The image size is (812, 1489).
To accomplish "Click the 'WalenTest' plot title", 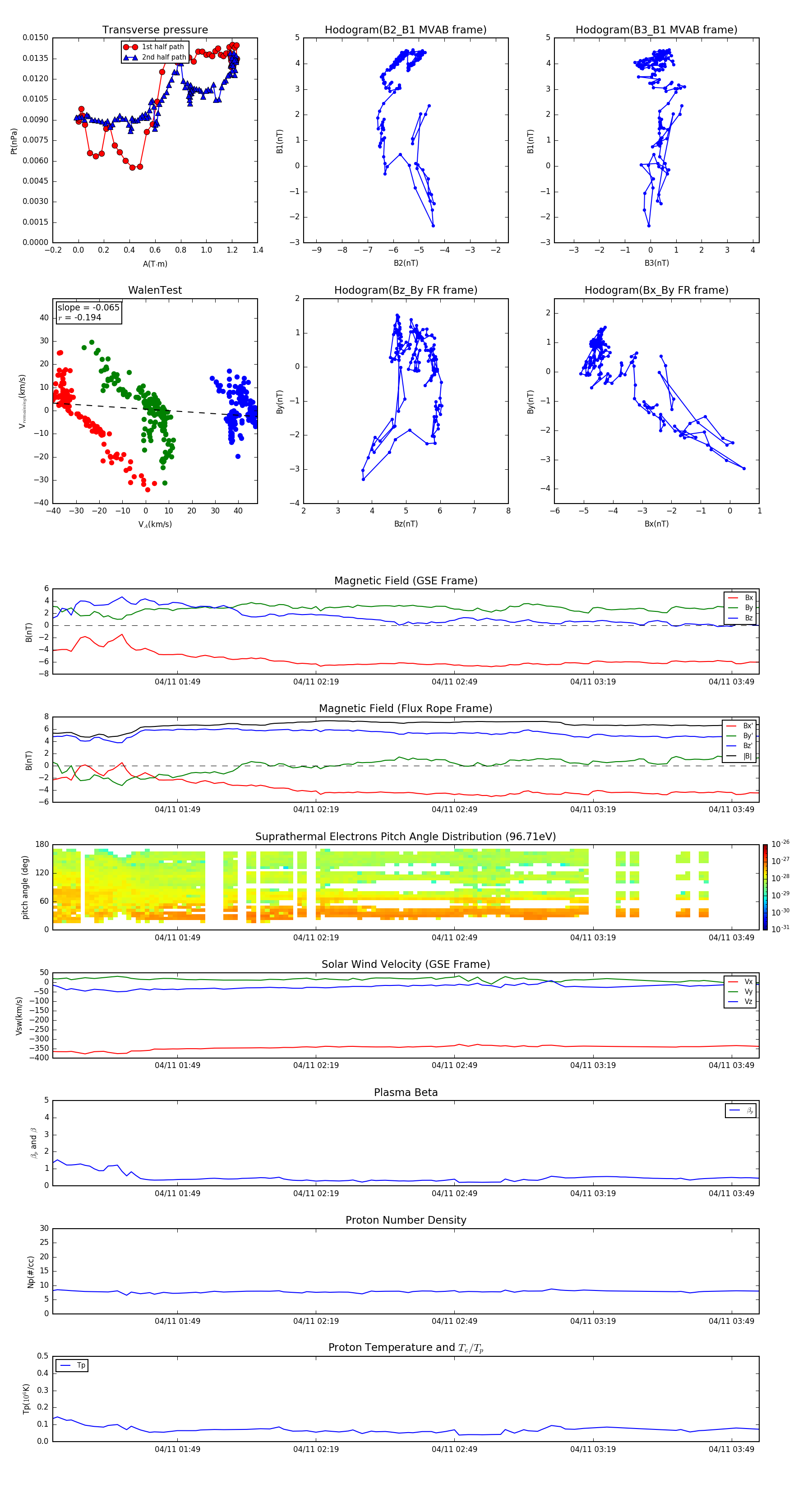I will coord(155,290).
